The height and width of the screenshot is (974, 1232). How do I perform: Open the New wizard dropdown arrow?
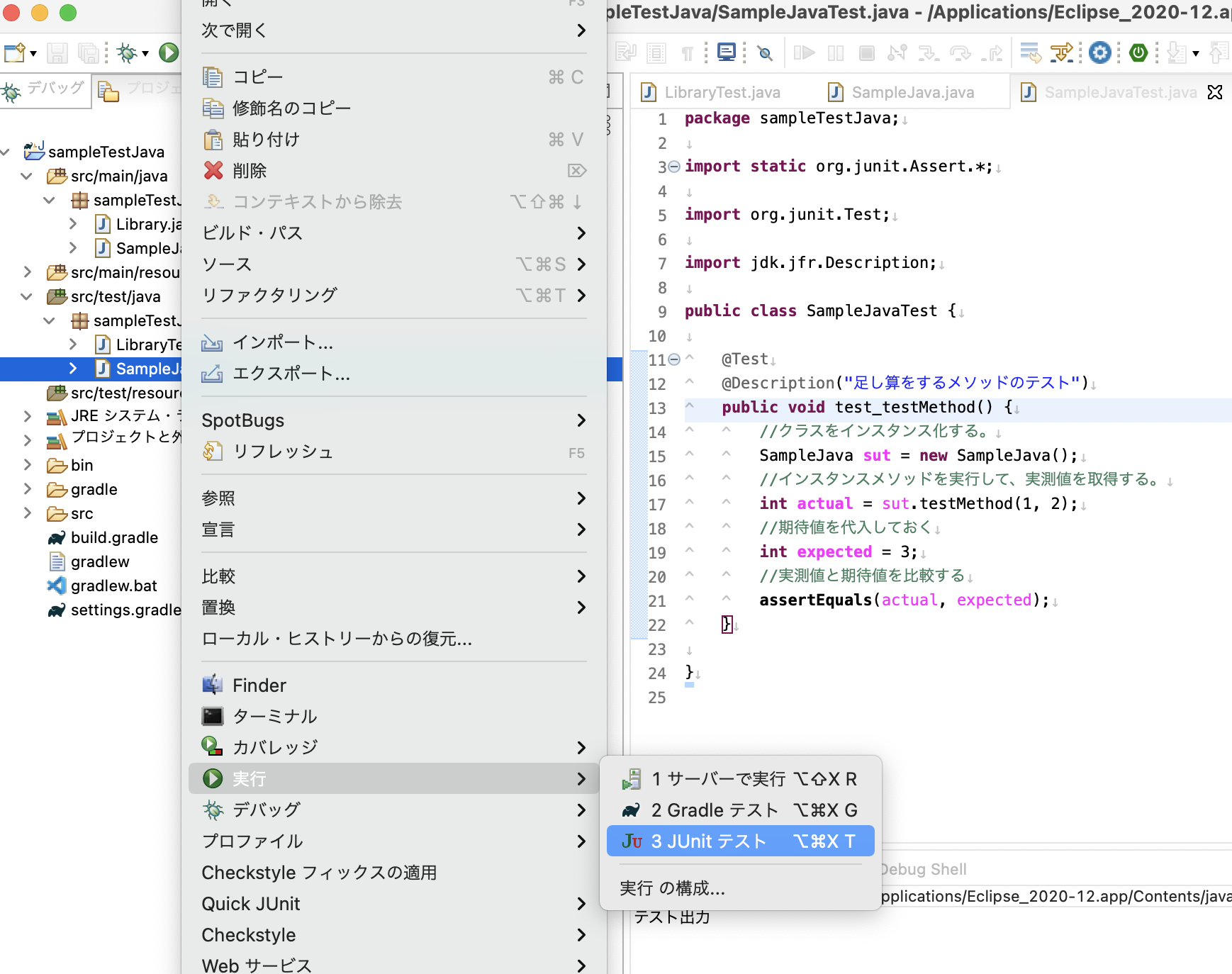(33, 53)
